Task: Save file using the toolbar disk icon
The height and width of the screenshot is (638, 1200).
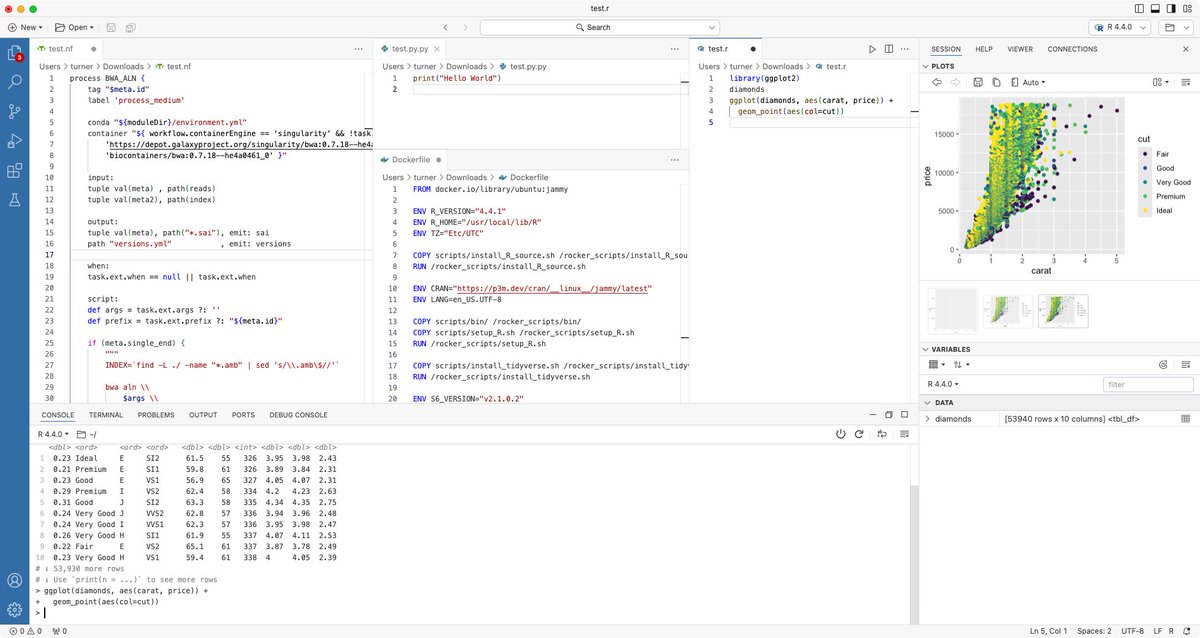Action: point(110,27)
